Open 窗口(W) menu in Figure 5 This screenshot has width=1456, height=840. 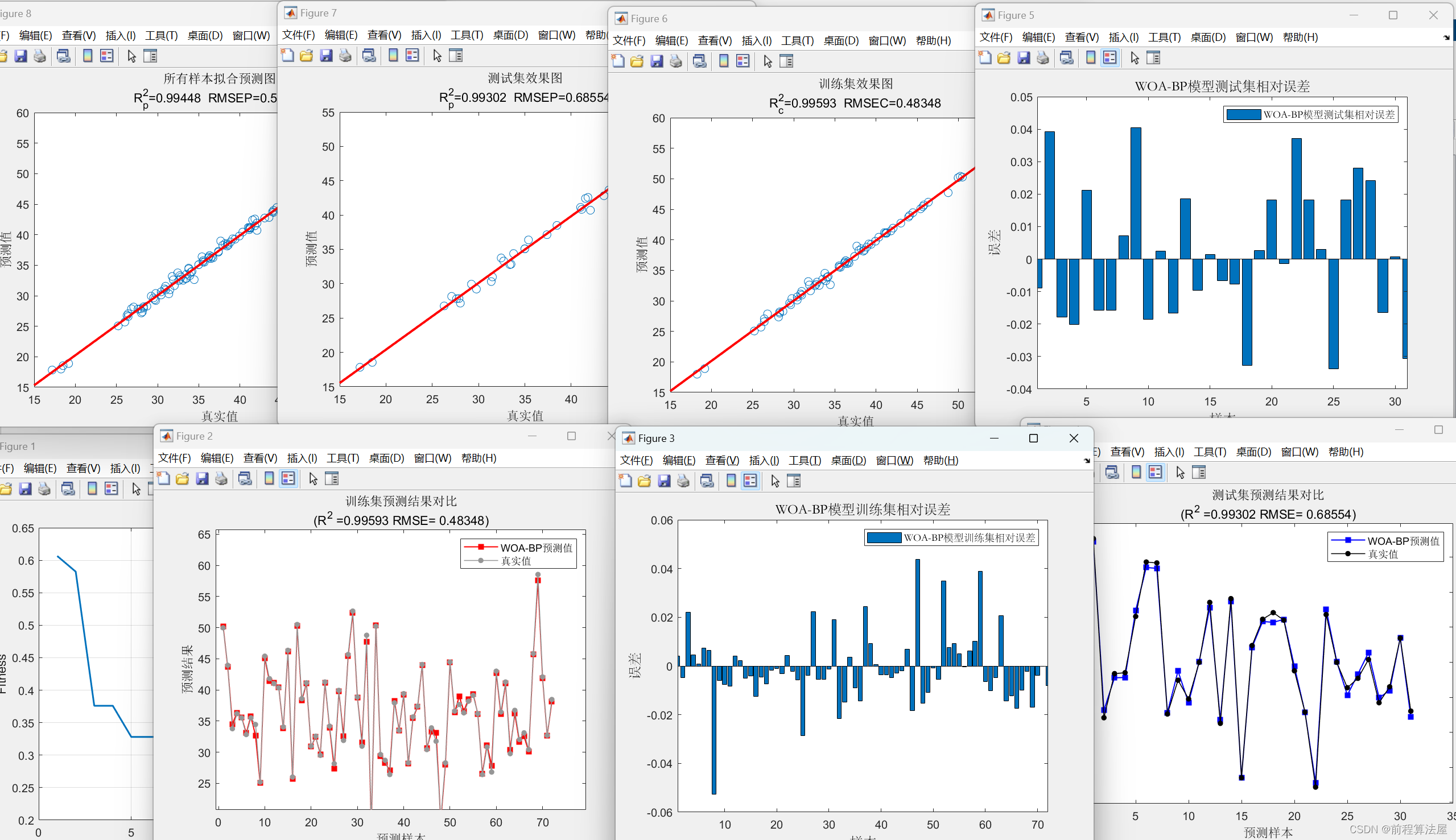[1254, 38]
